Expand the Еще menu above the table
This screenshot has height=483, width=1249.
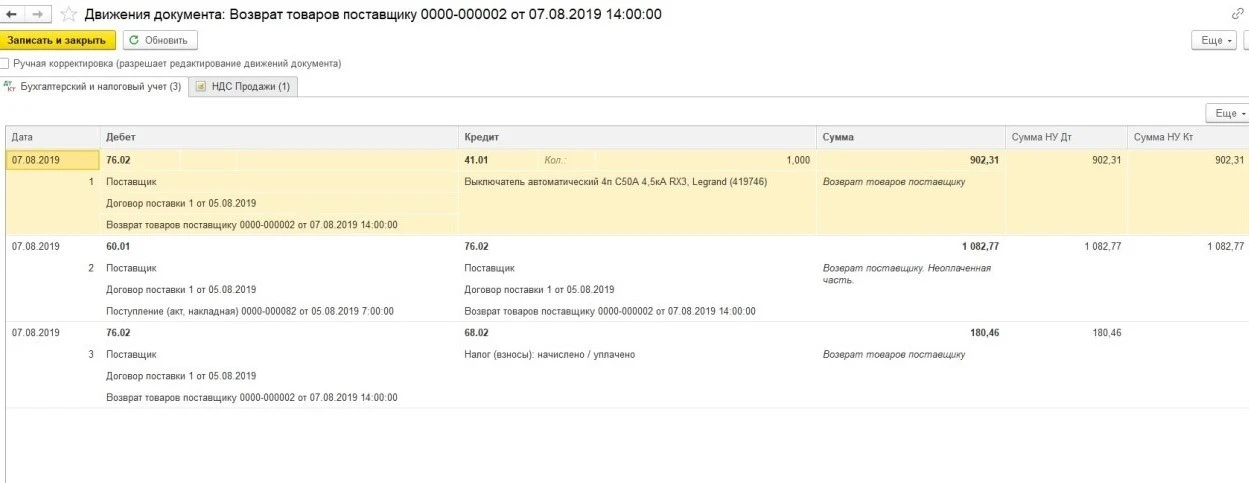[1226, 113]
